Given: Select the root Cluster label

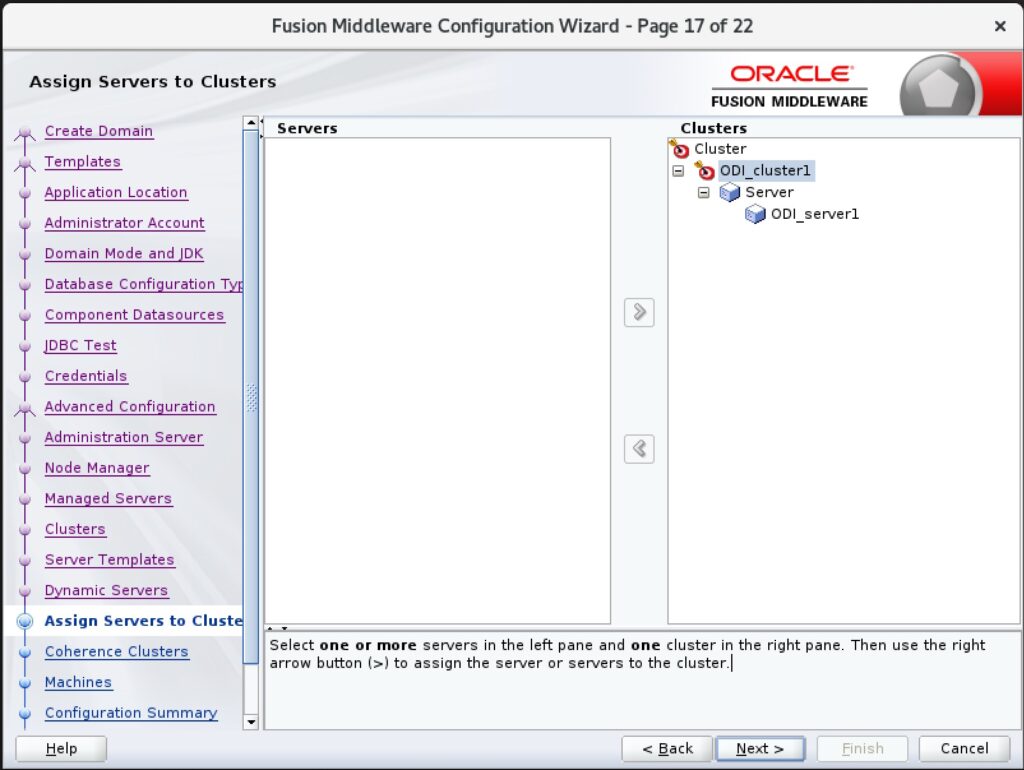Looking at the screenshot, I should (720, 149).
